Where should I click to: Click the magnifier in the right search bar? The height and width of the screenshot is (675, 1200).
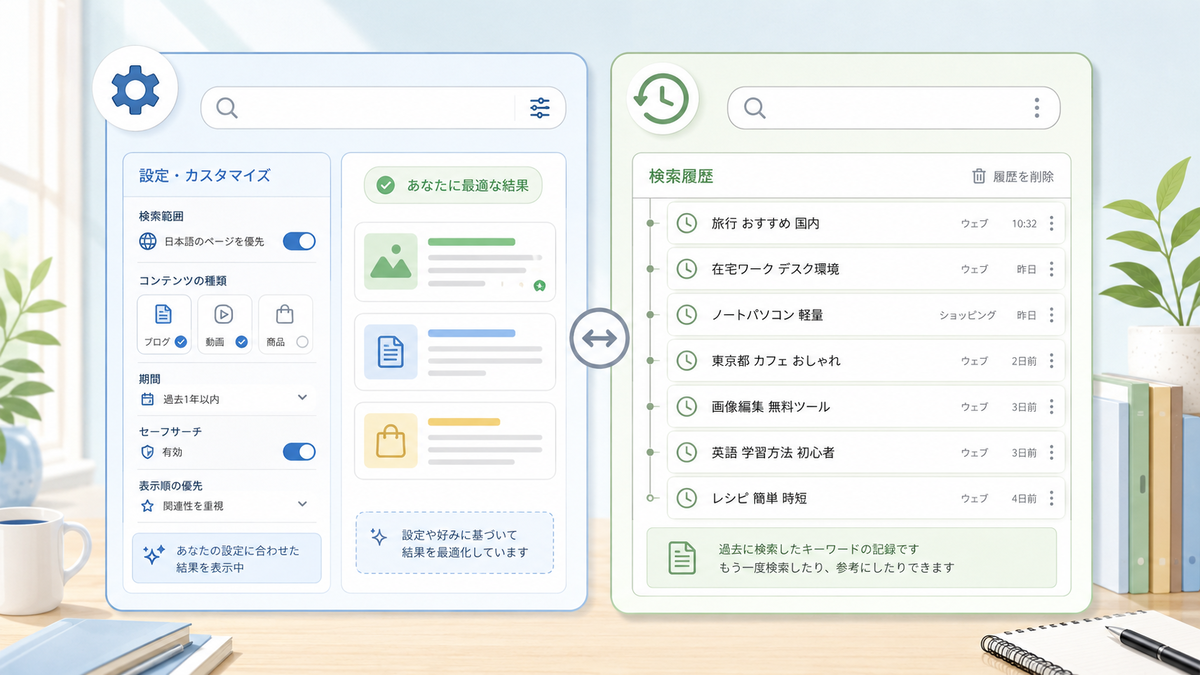pos(755,107)
